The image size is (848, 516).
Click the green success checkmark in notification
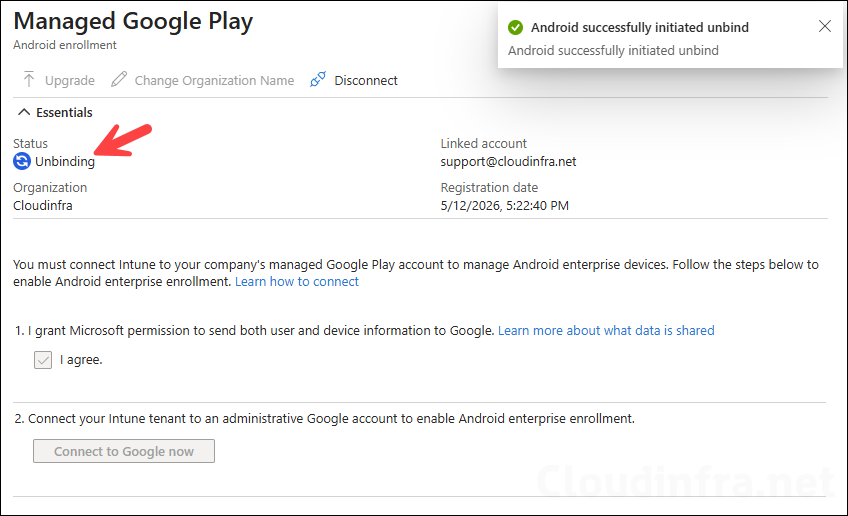pos(515,27)
